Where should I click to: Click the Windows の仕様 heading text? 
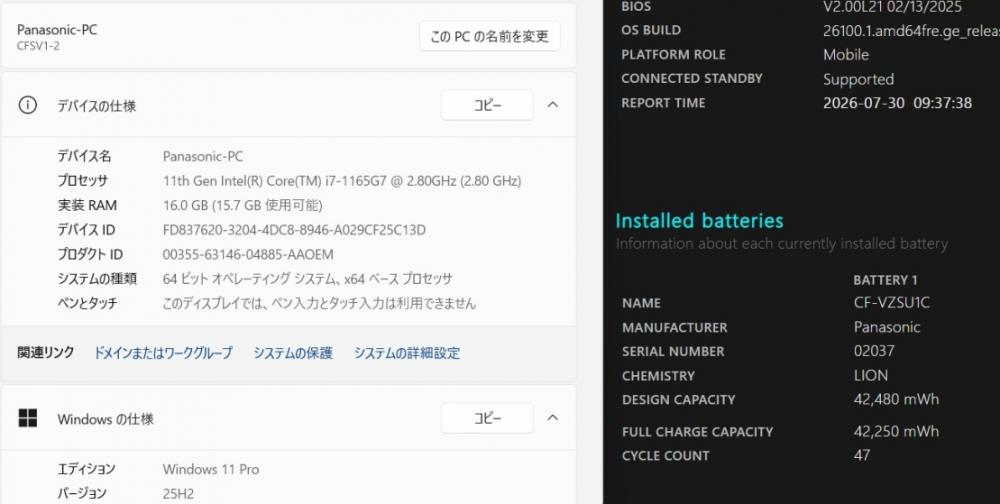point(105,419)
